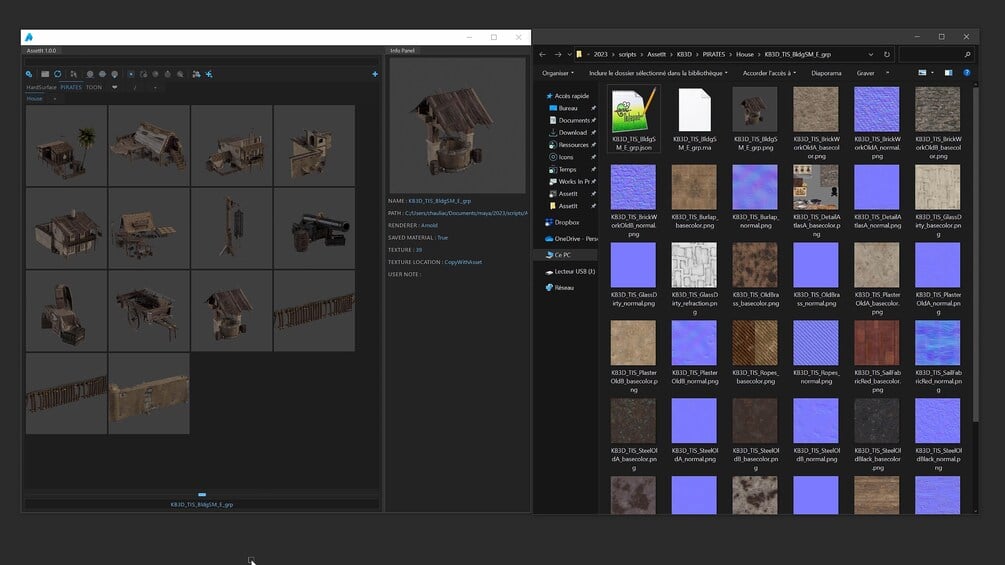Screen dimensions: 1005x565
Task: Open the view layout options dropdown
Action: tap(933, 73)
